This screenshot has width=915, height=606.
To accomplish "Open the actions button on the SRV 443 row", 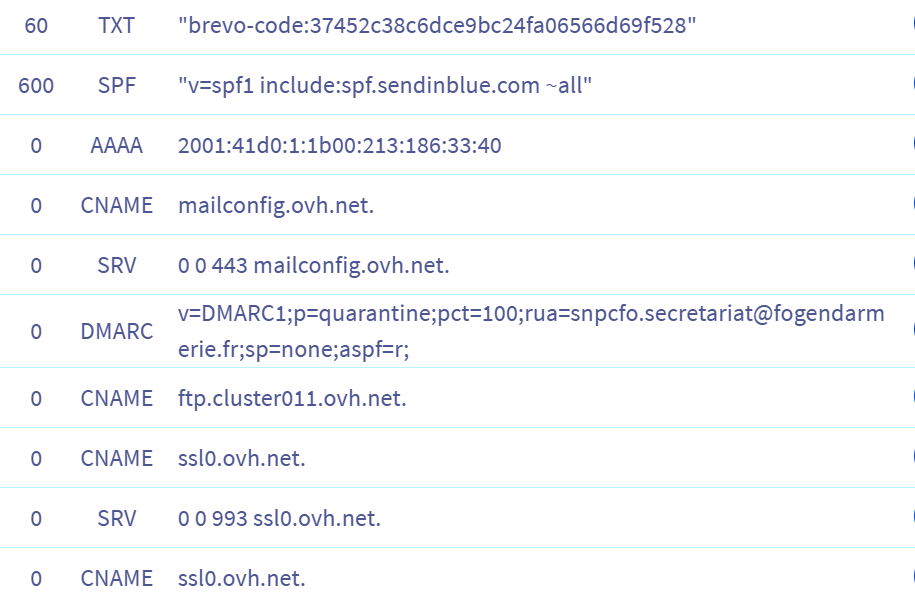I will coord(912,265).
